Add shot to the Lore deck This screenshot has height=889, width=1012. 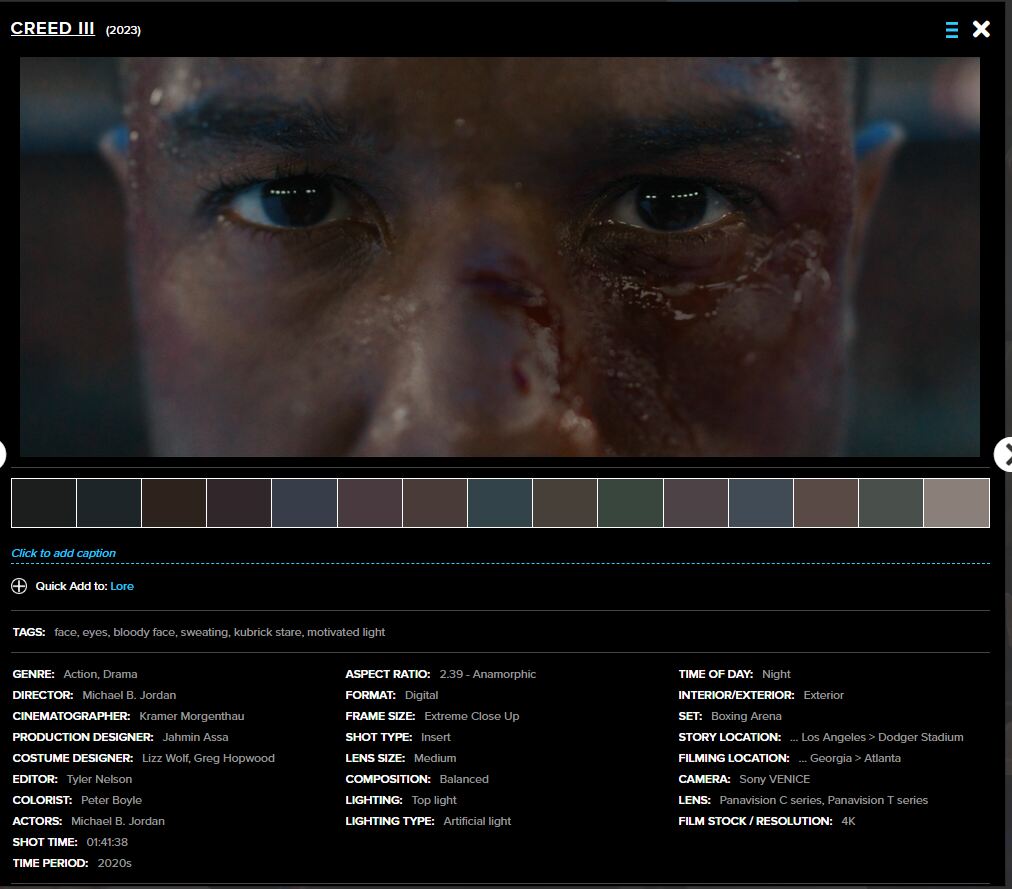122,586
